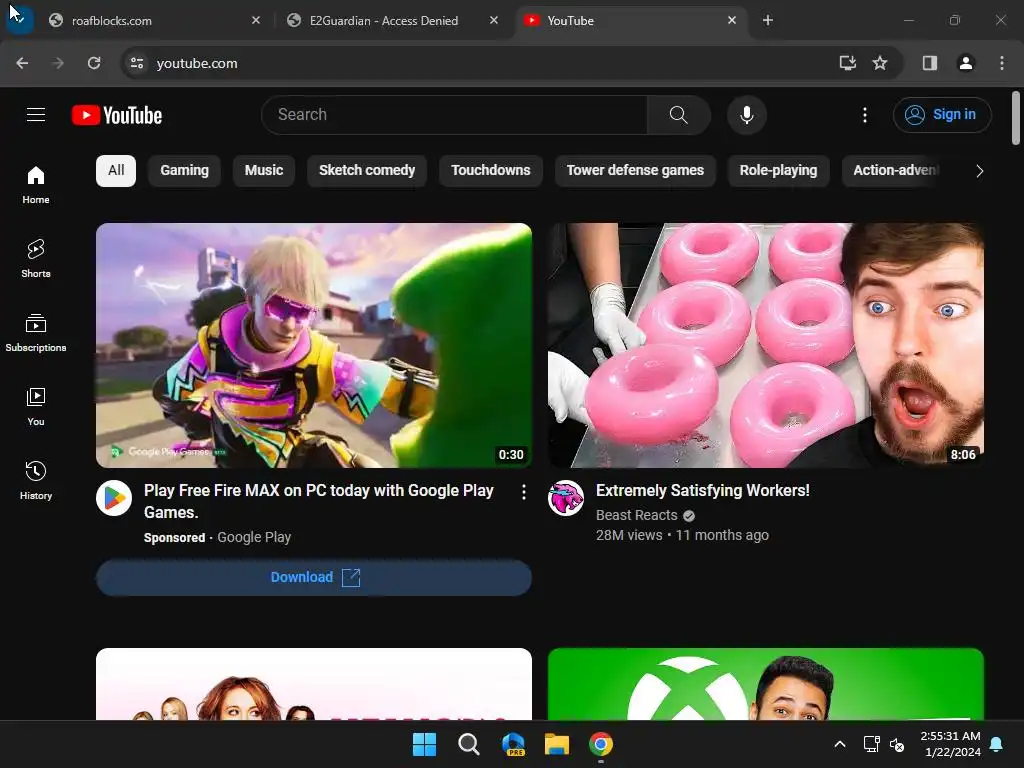Open Chrome profile icon
1024x768 pixels.
pyautogui.click(x=966, y=63)
